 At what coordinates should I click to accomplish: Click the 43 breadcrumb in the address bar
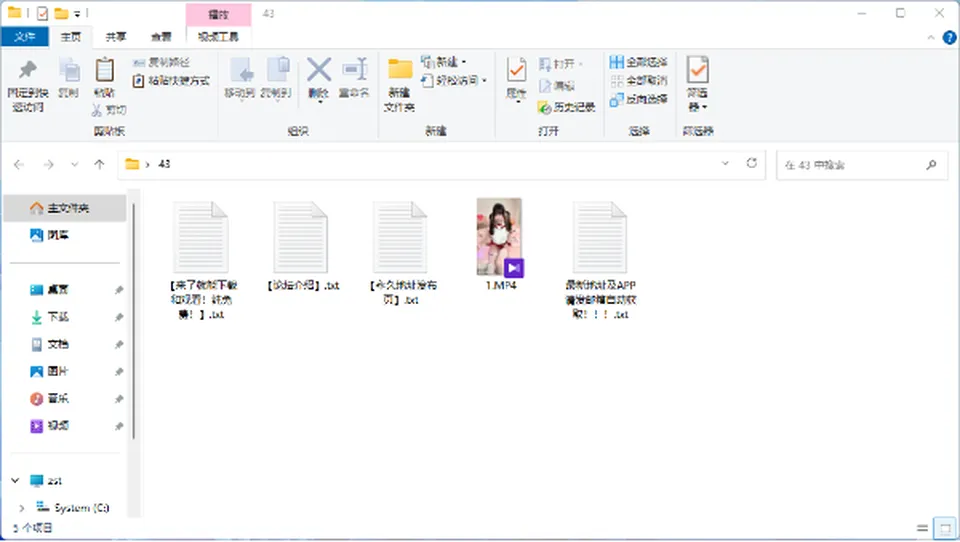tap(164, 164)
